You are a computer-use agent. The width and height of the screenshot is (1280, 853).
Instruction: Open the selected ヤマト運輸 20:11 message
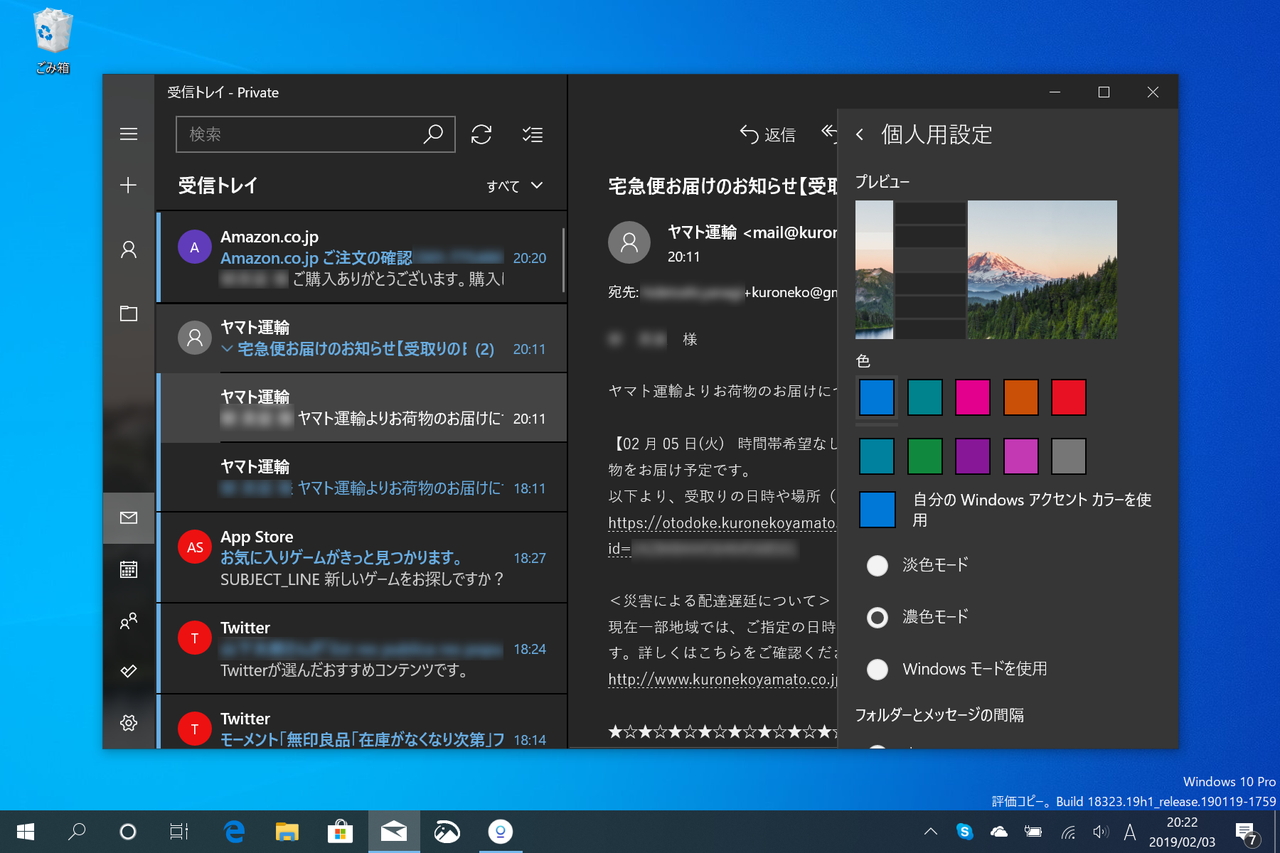[x=362, y=407]
